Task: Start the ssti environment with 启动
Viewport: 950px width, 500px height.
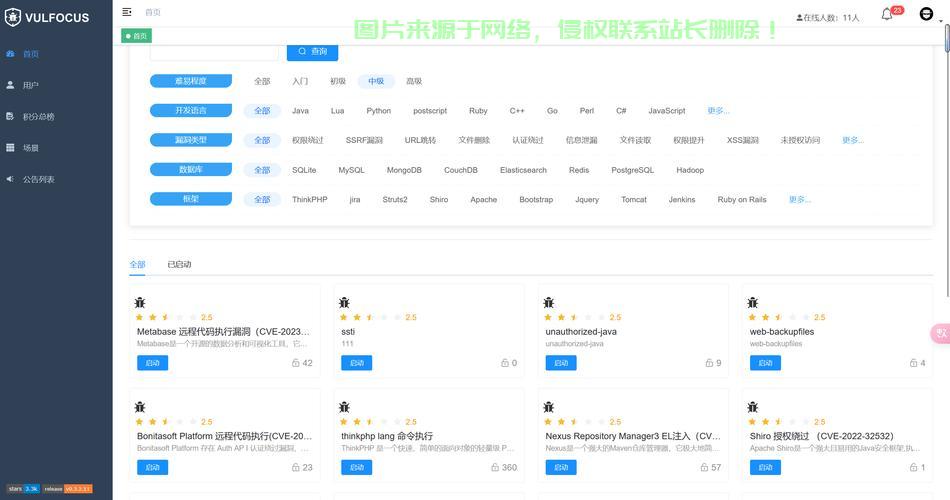Action: 357,363
